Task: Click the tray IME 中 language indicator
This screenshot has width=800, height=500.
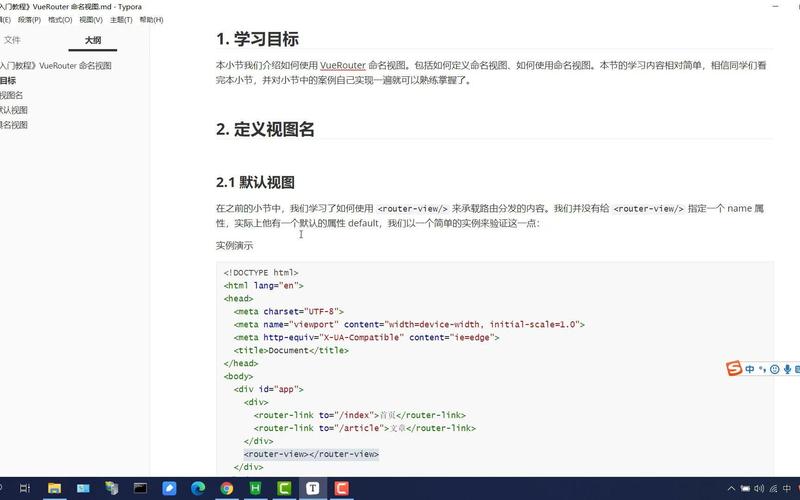Action: coord(787,489)
